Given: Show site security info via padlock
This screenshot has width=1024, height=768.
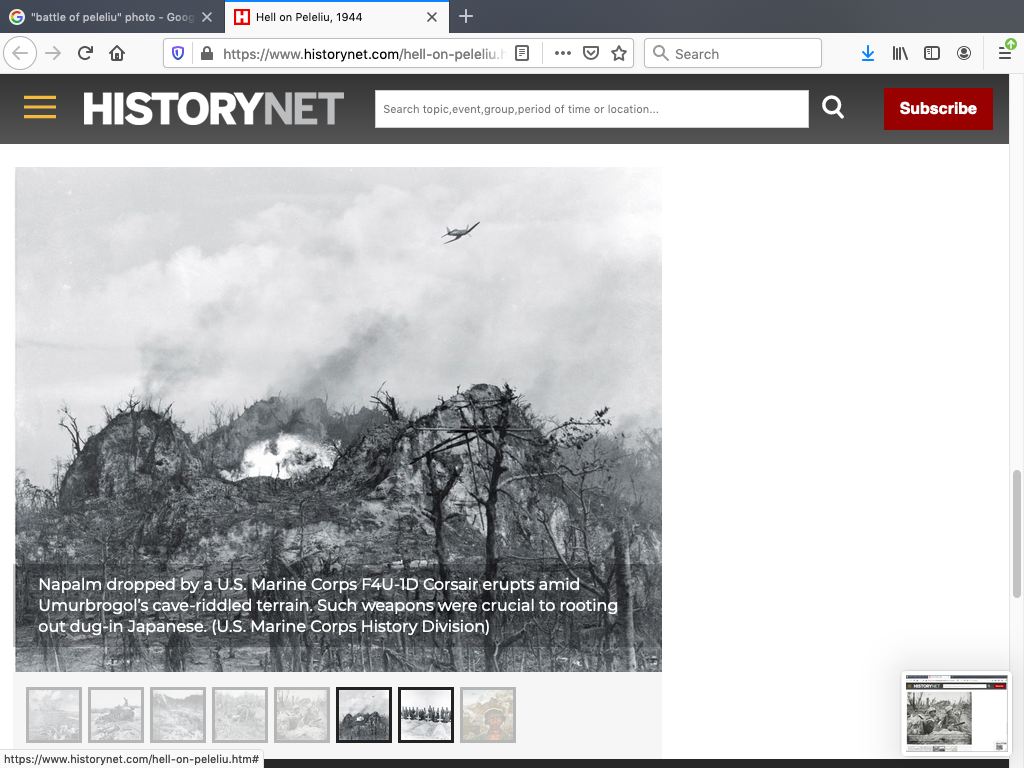Looking at the screenshot, I should [x=206, y=54].
